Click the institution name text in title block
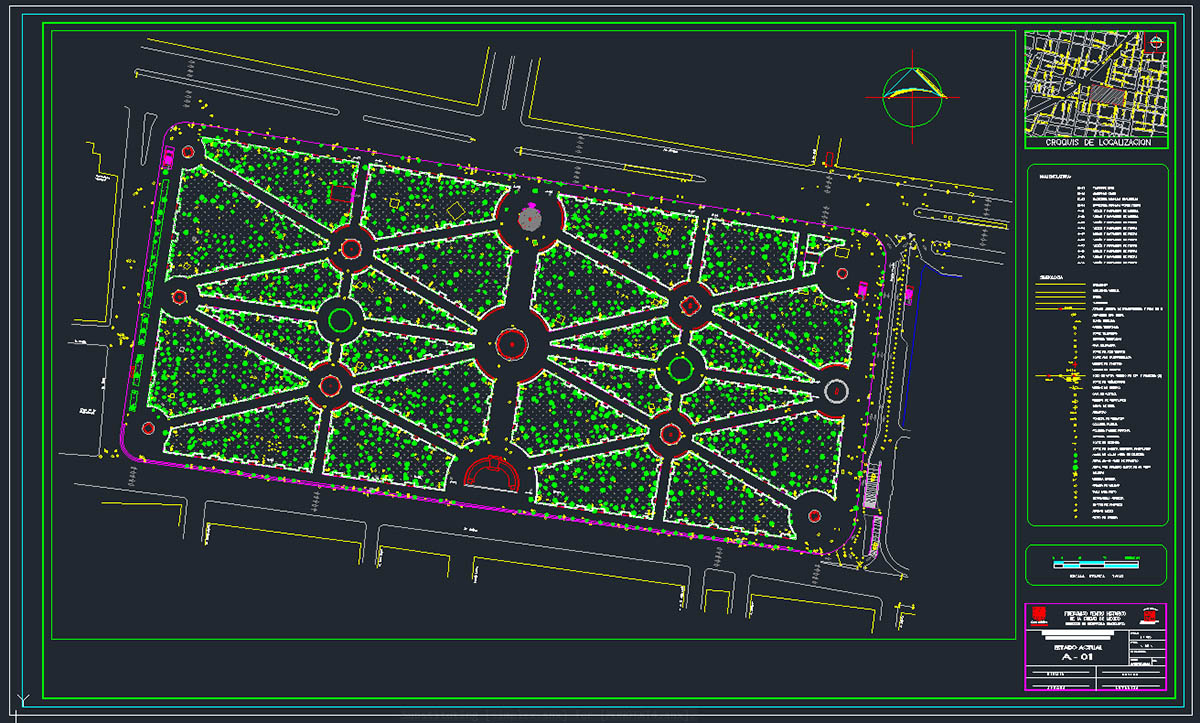This screenshot has width=1200, height=723. pyautogui.click(x=1094, y=615)
